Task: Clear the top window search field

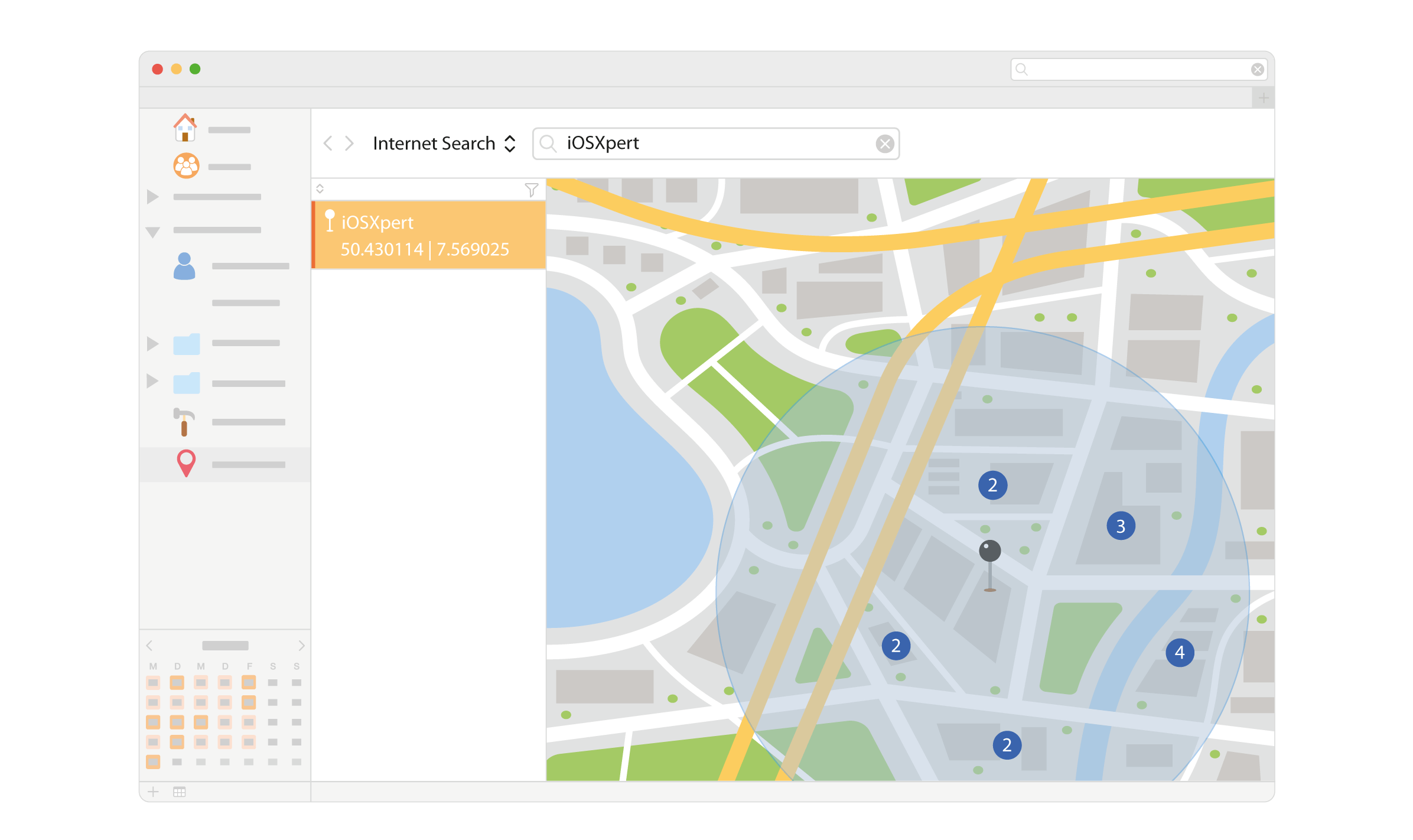Action: pyautogui.click(x=1258, y=70)
